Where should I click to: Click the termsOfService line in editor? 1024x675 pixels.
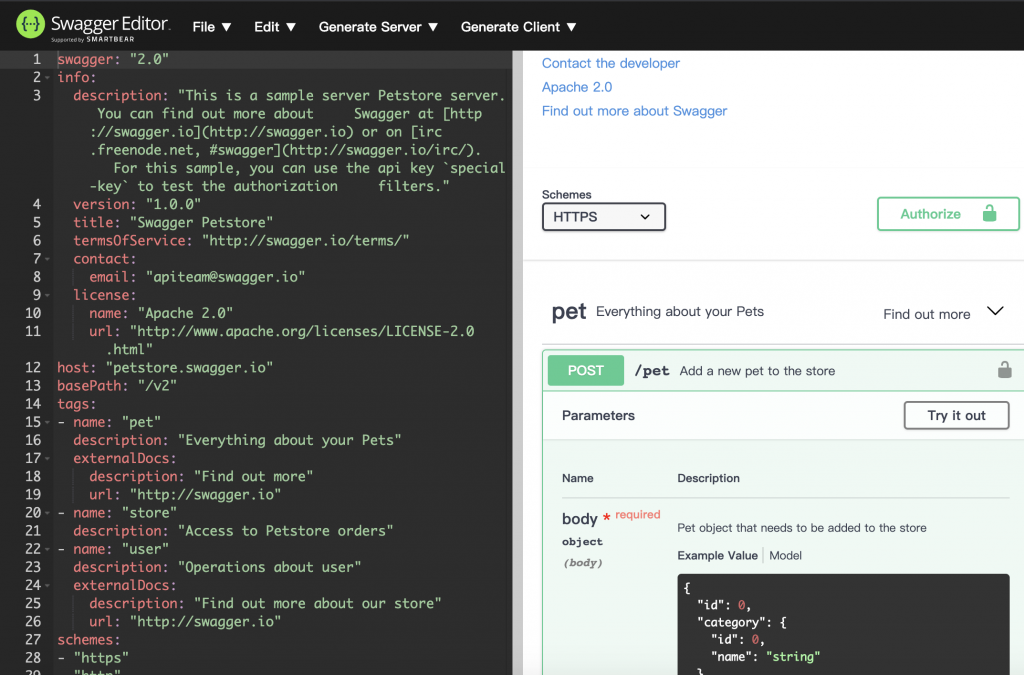point(241,241)
